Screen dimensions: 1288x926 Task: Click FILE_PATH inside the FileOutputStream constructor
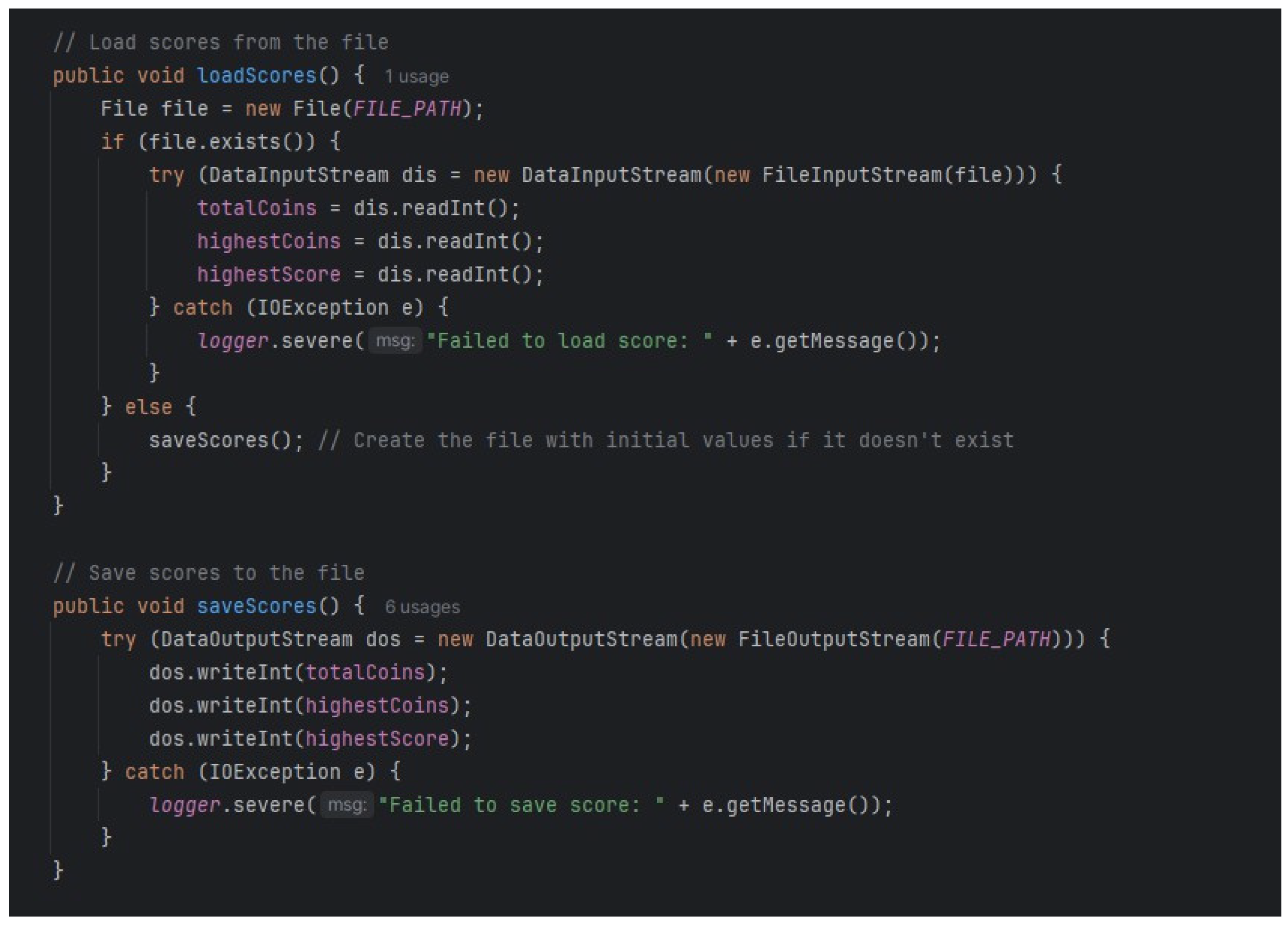pos(996,640)
